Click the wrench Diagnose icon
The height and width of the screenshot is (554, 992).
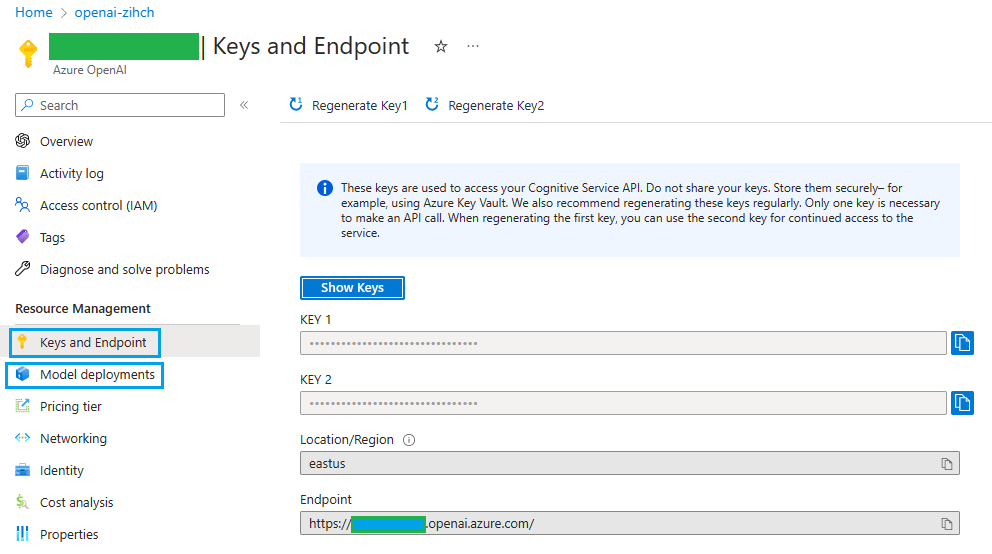22,269
